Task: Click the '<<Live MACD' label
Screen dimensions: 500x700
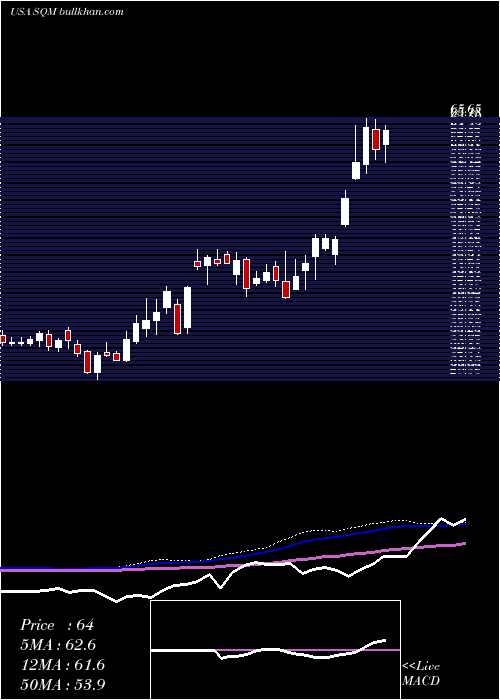Action: [421, 673]
